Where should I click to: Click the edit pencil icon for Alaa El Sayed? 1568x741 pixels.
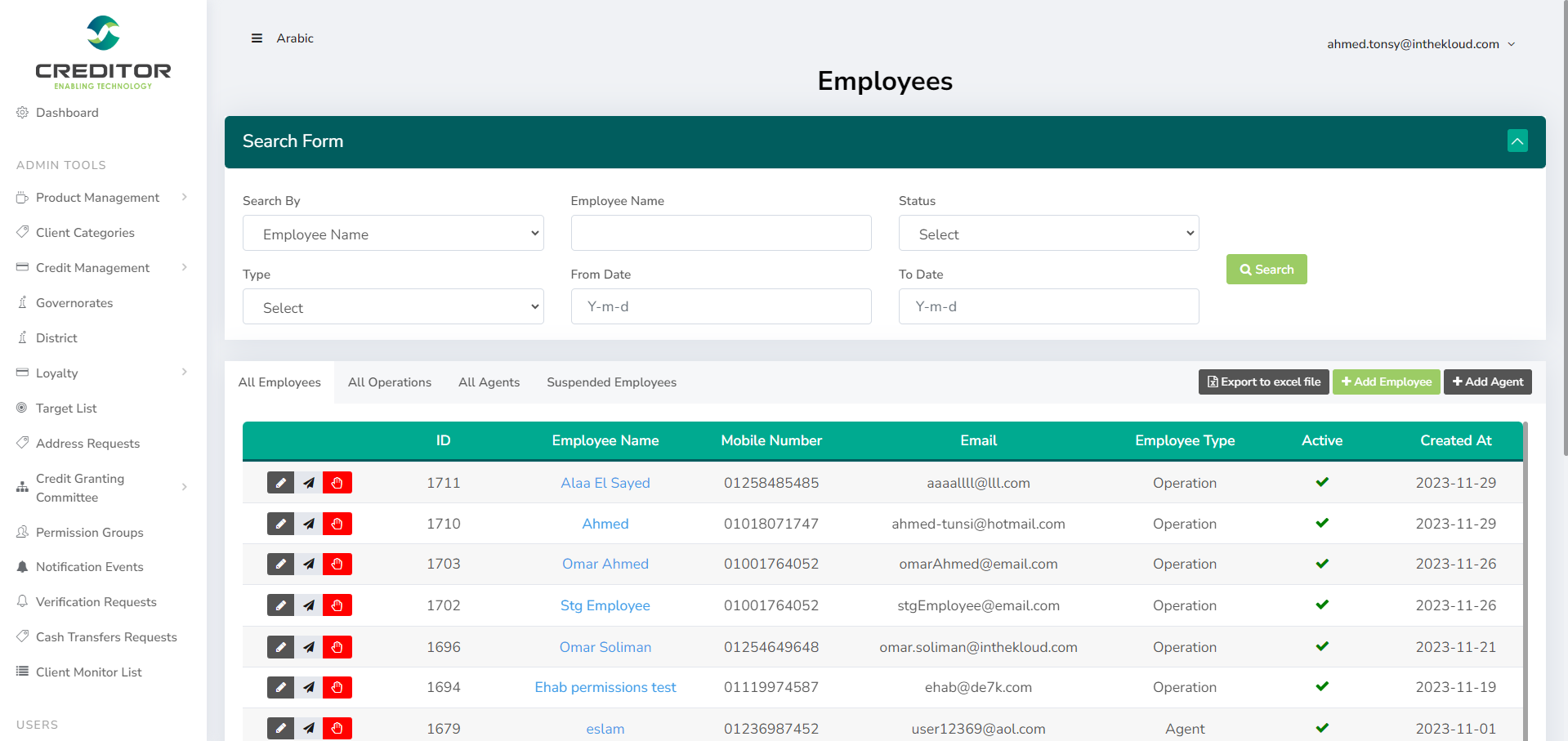(280, 483)
